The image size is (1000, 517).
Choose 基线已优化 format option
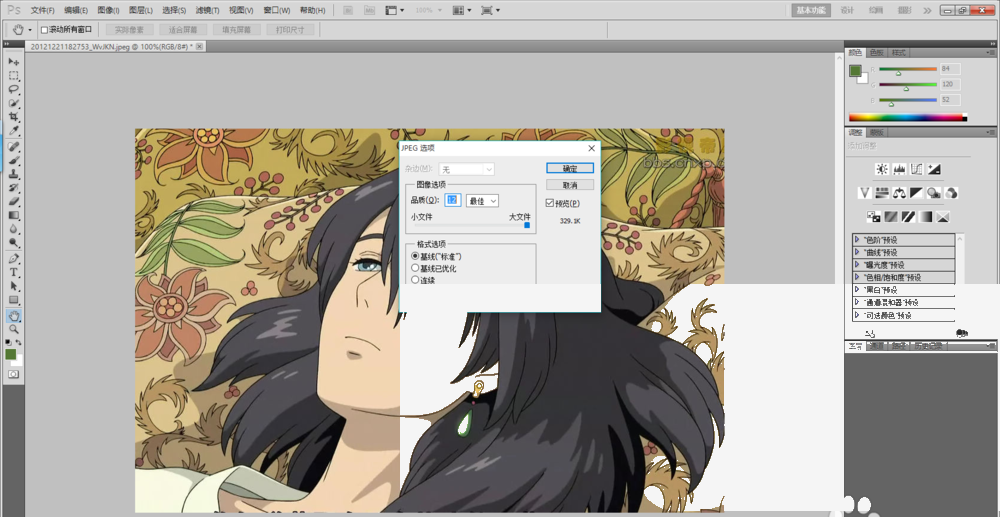point(415,268)
